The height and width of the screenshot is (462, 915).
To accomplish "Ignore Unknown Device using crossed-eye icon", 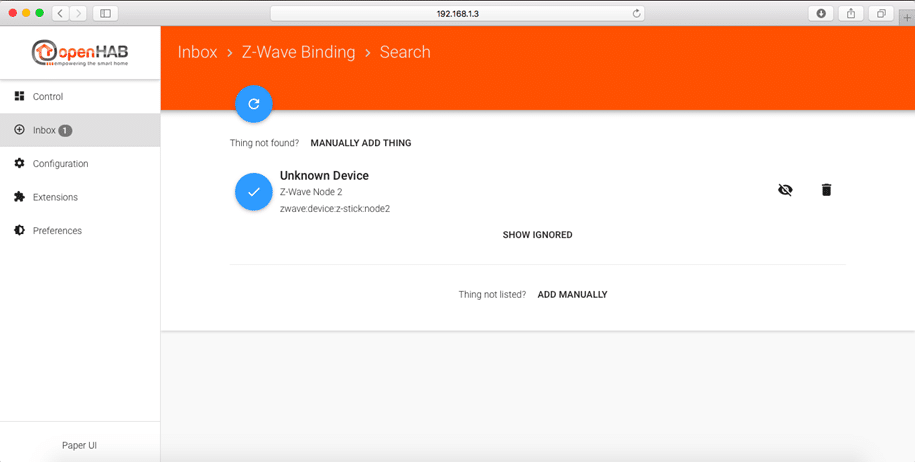I will pos(785,190).
